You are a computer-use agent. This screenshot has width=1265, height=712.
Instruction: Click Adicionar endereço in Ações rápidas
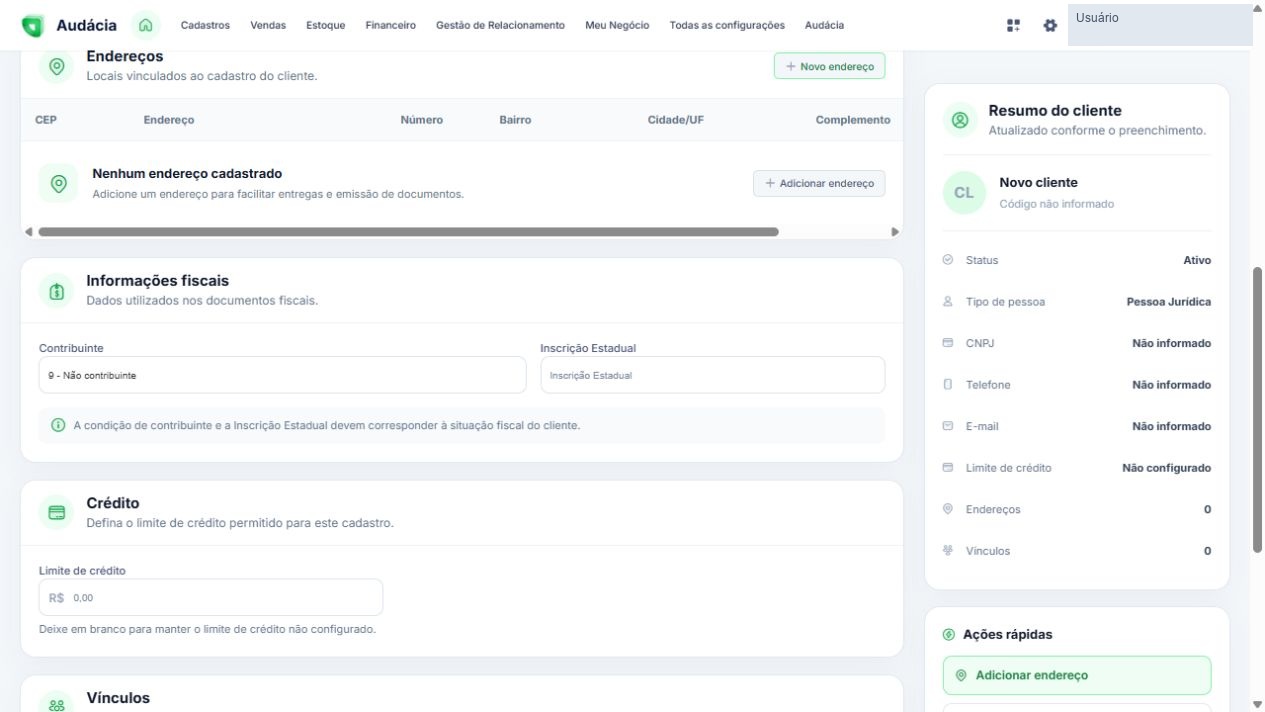(1077, 675)
